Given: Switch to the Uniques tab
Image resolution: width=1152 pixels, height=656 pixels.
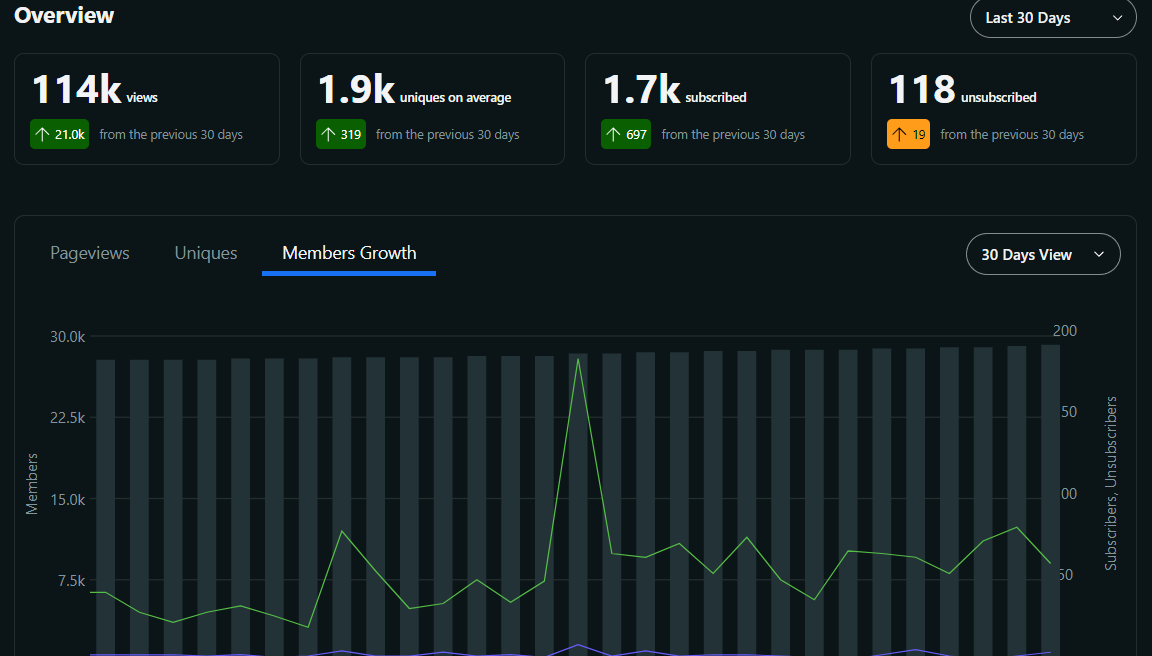Looking at the screenshot, I should (x=206, y=253).
